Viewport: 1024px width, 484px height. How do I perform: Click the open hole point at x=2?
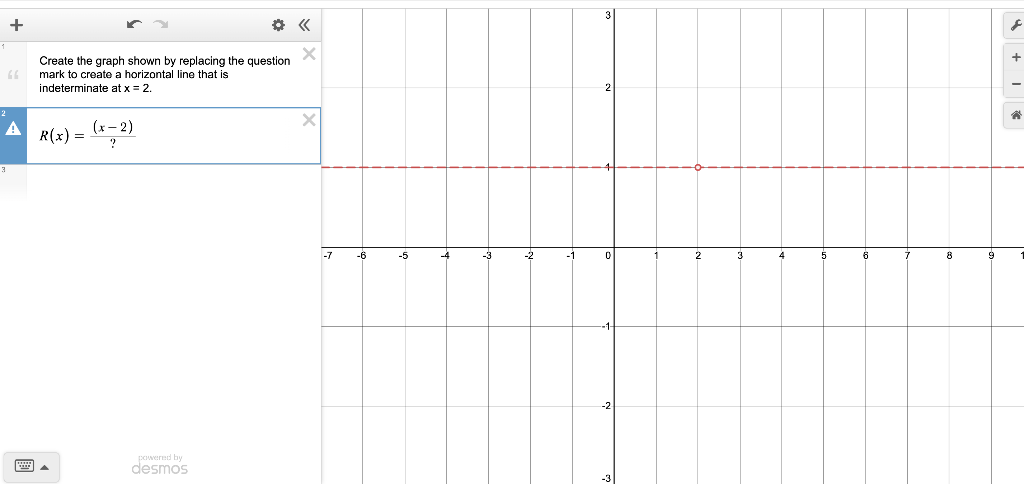coord(698,167)
